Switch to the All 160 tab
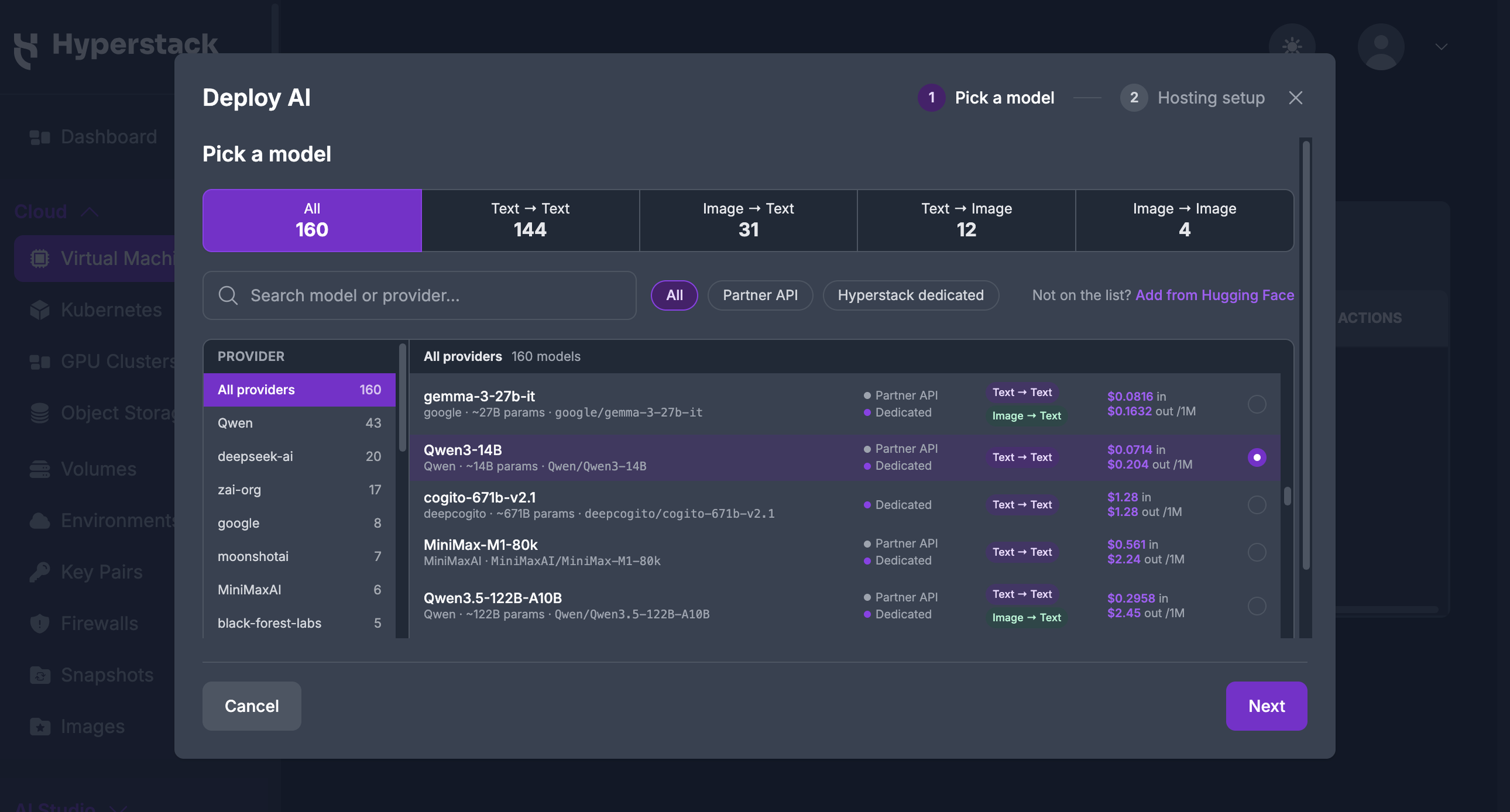 (312, 220)
